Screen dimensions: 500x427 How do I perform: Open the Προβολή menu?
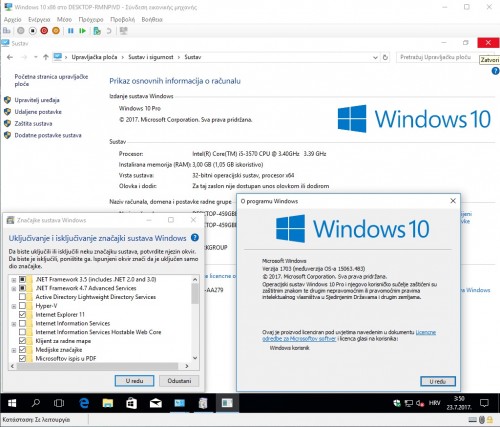point(123,20)
